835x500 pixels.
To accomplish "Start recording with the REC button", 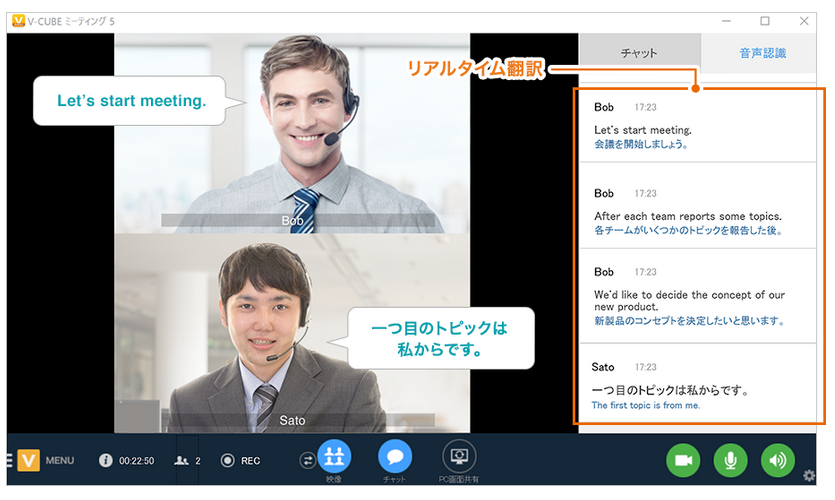I will click(x=228, y=461).
